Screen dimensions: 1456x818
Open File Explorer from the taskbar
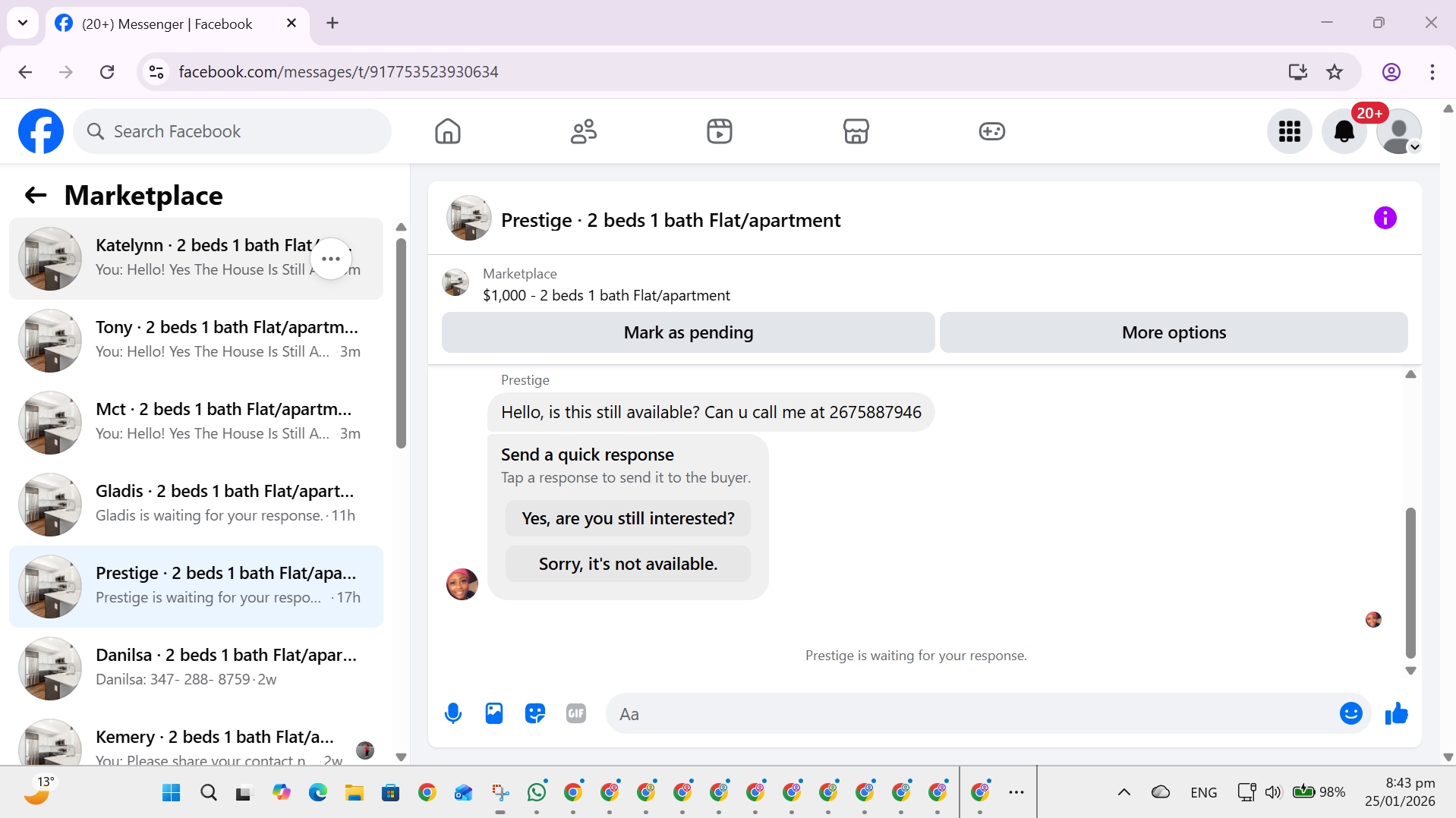[355, 792]
